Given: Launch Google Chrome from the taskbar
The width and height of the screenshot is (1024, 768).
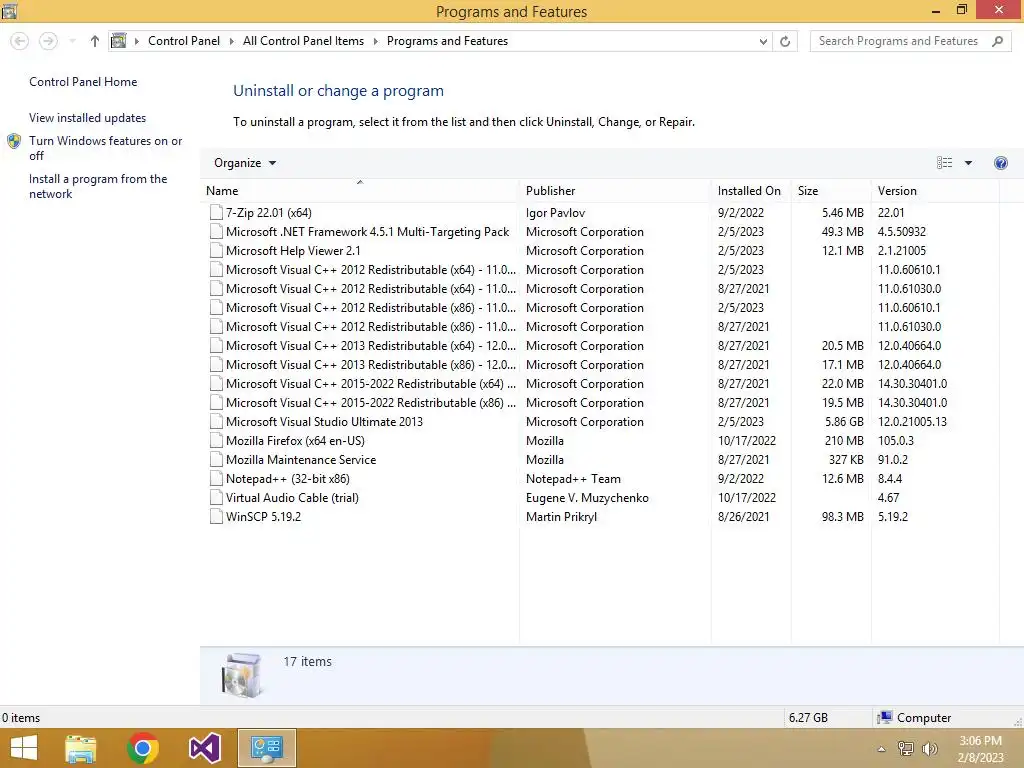Looking at the screenshot, I should (143, 748).
